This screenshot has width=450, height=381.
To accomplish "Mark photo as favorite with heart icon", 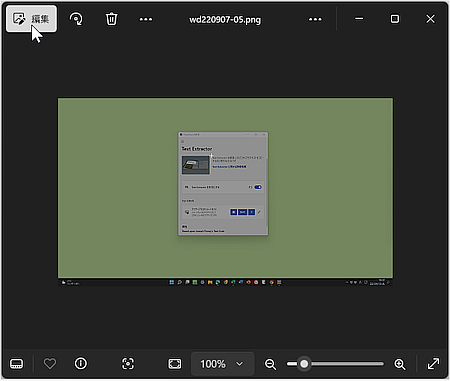I will pos(50,363).
